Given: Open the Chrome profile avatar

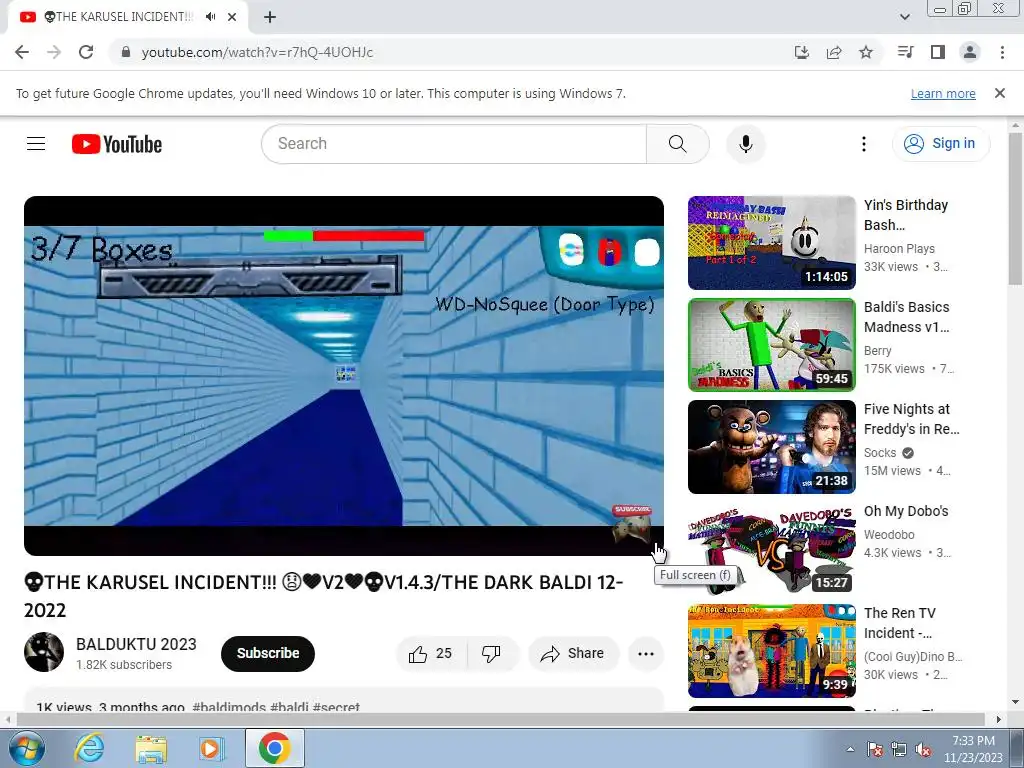Looking at the screenshot, I should coord(970,52).
